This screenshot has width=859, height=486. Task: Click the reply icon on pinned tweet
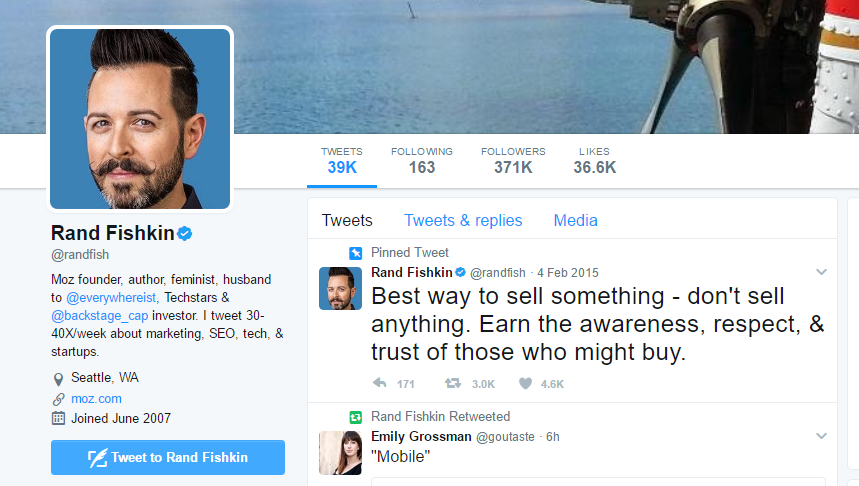tap(379, 383)
